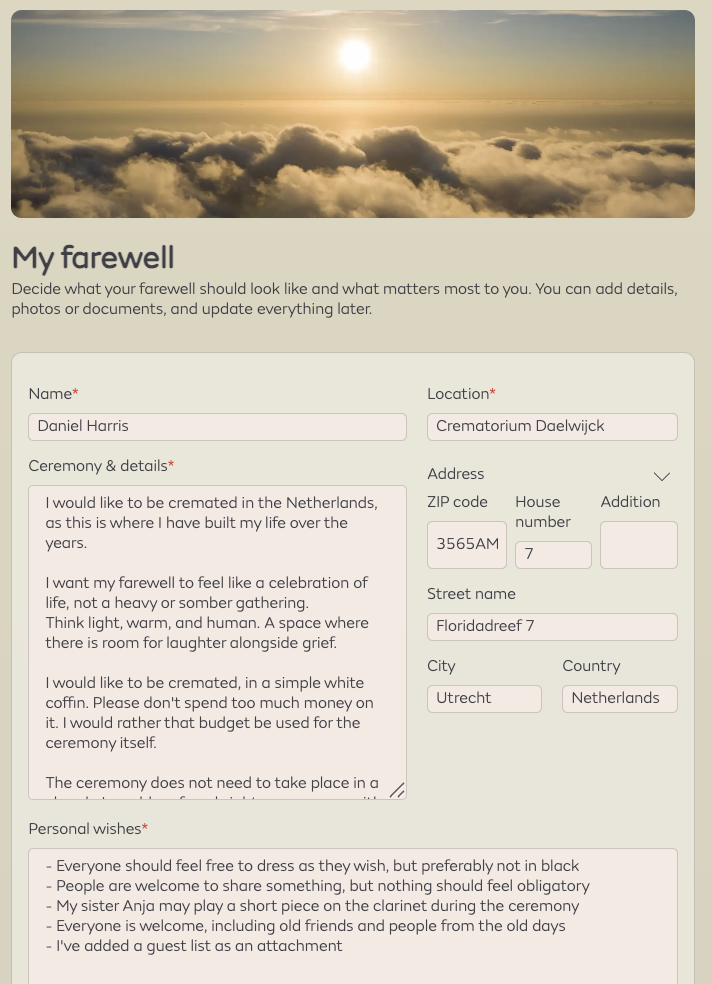
Task: Select the Country field showing Netherlands
Action: click(x=620, y=698)
